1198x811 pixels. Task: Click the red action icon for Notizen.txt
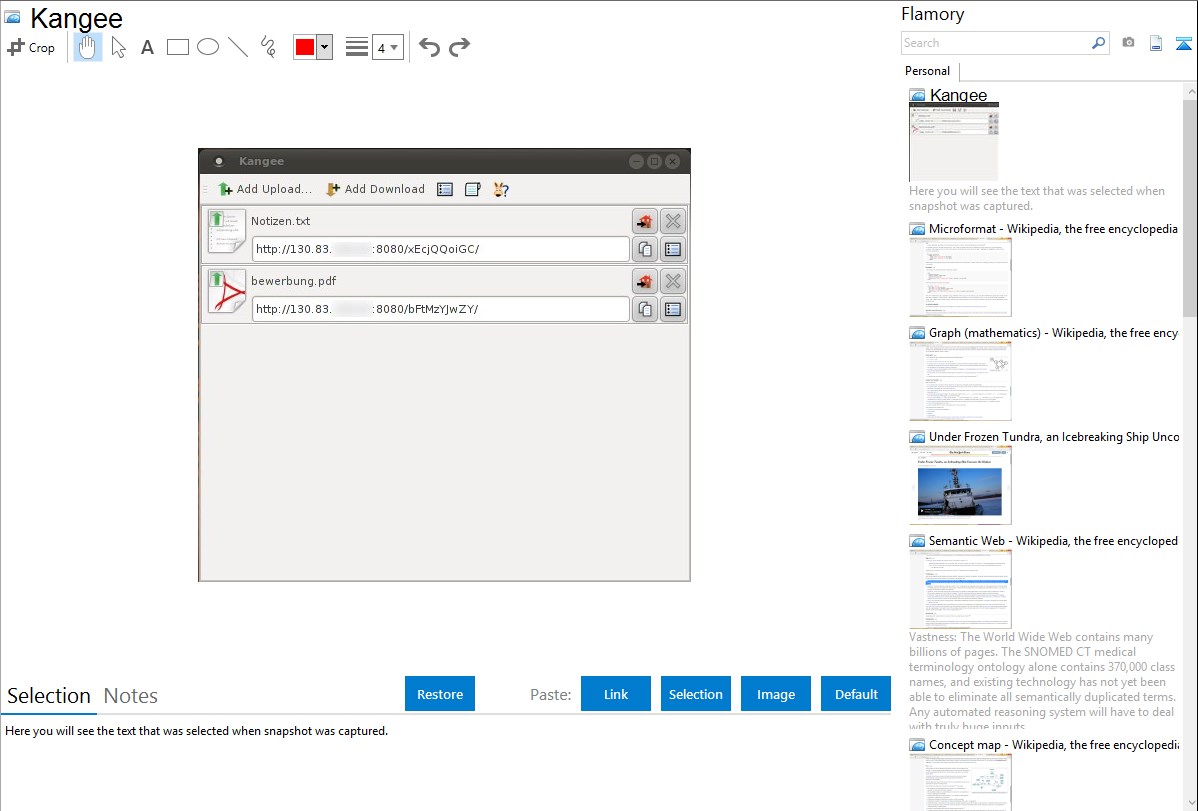(x=645, y=222)
